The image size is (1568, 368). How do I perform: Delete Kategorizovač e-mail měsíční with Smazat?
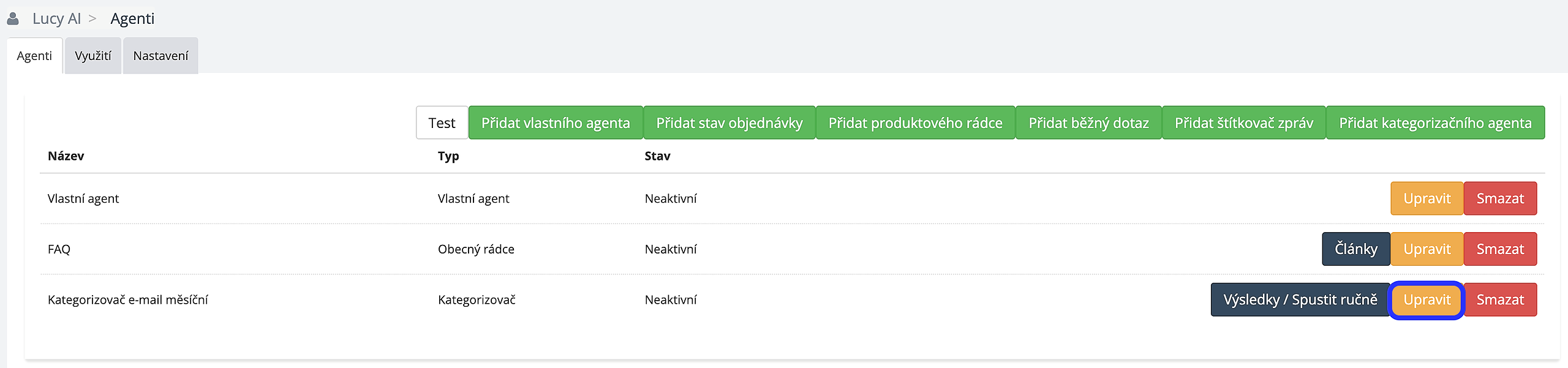(x=1500, y=300)
